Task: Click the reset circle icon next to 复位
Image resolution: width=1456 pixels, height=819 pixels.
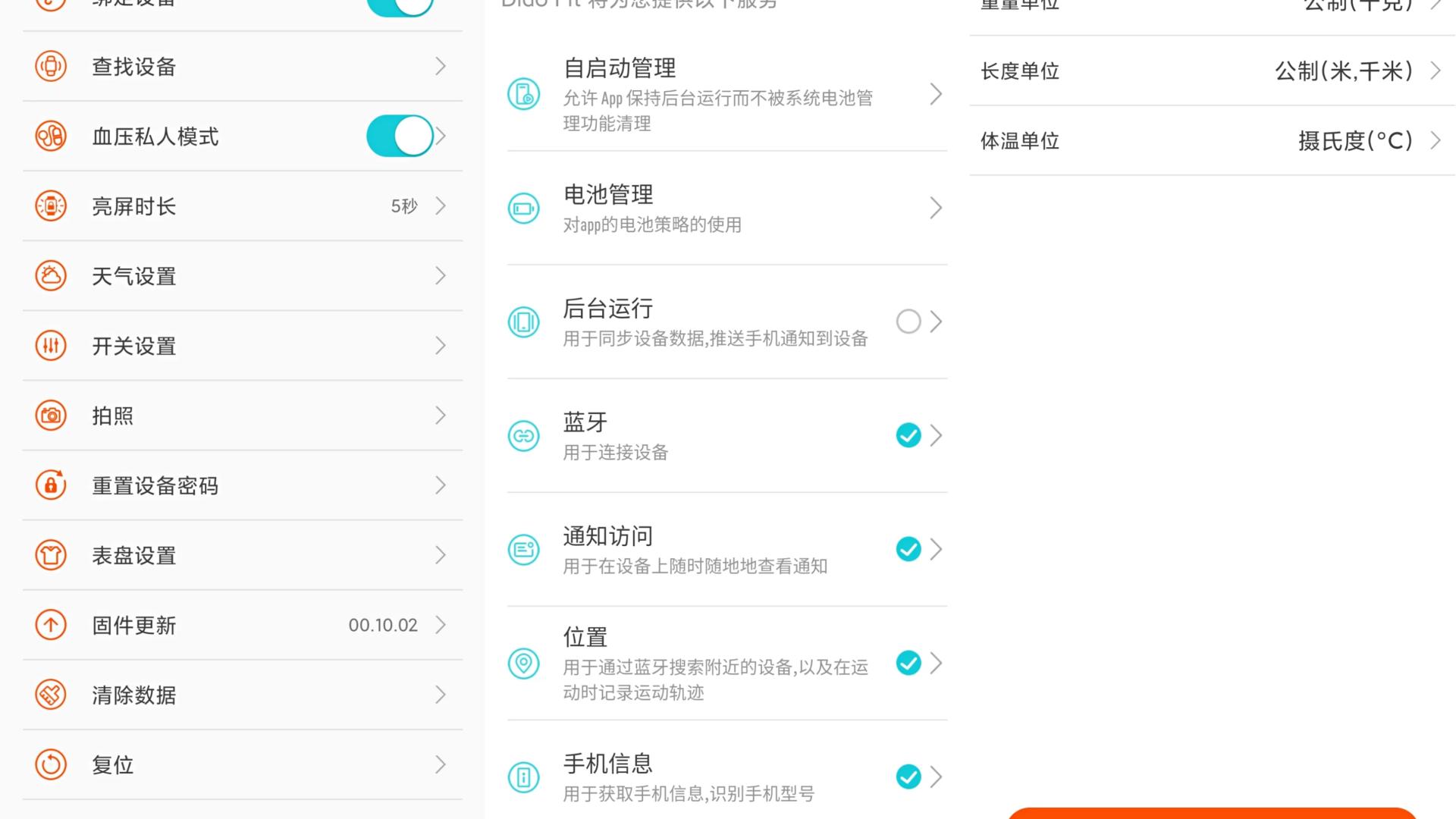Action: tap(50, 764)
